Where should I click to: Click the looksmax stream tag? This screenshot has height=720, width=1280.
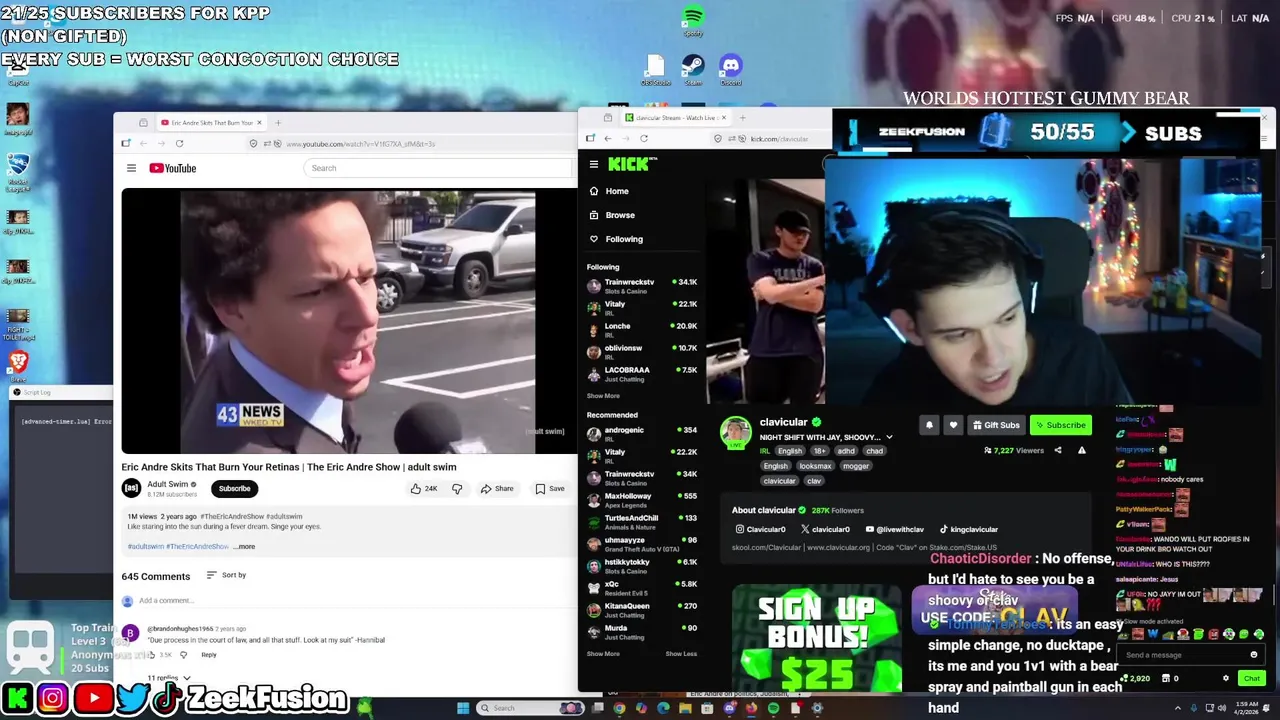(x=815, y=466)
